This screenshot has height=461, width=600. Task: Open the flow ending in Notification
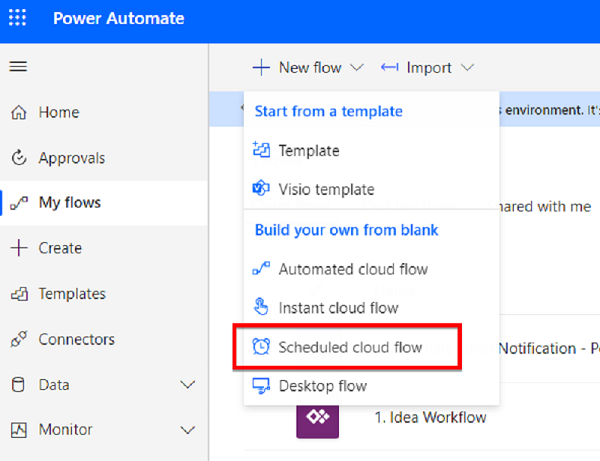(549, 349)
